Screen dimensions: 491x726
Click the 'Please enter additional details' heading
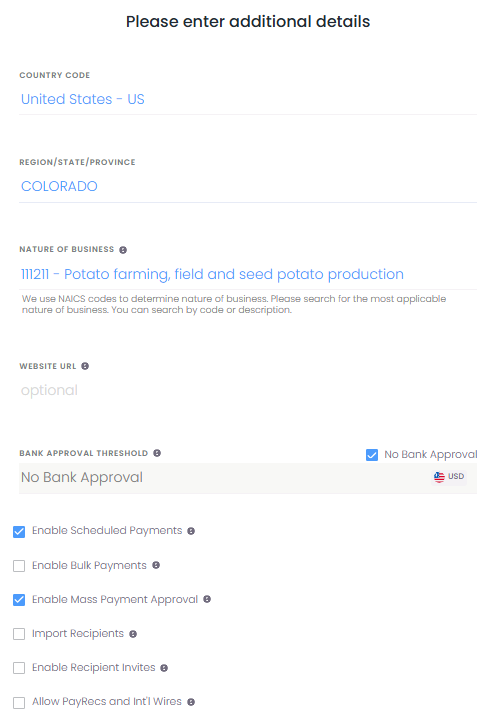pos(248,22)
